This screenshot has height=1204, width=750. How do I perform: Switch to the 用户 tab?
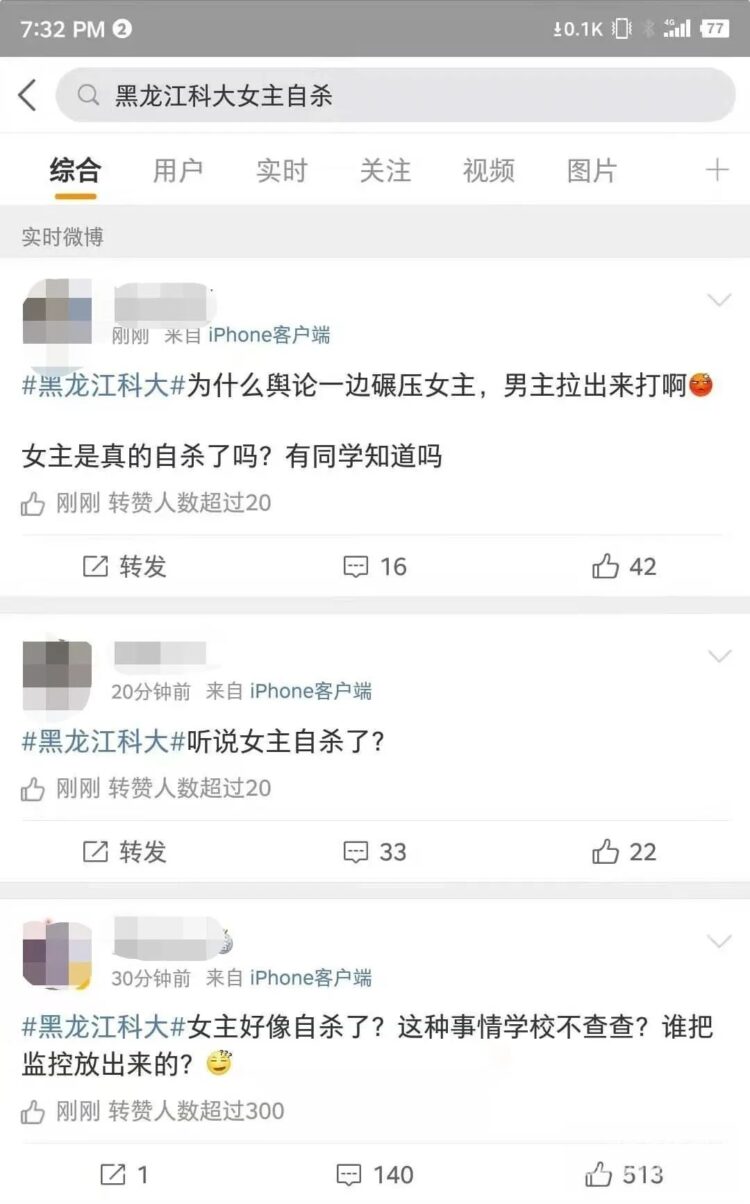(178, 171)
